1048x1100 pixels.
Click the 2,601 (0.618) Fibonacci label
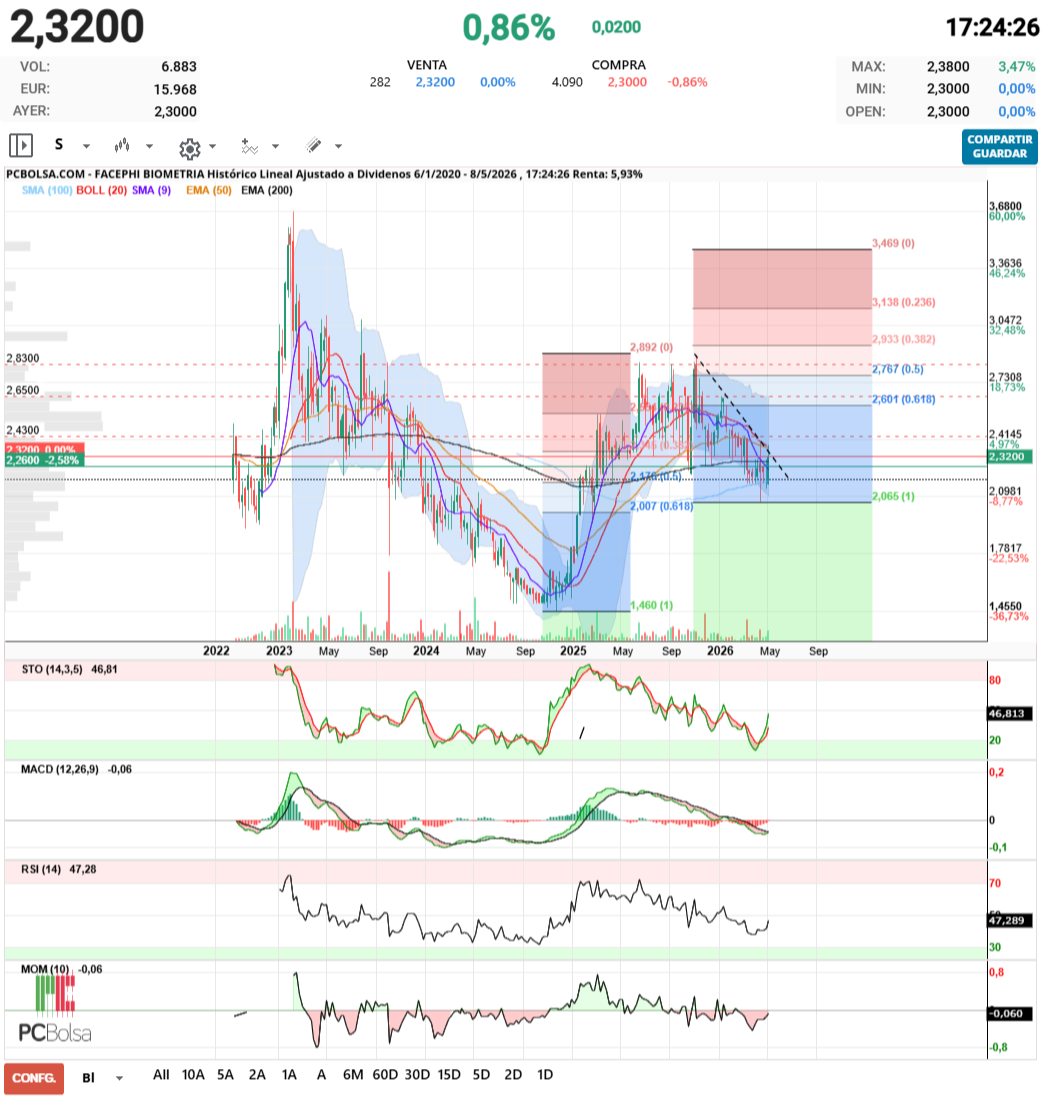903,399
